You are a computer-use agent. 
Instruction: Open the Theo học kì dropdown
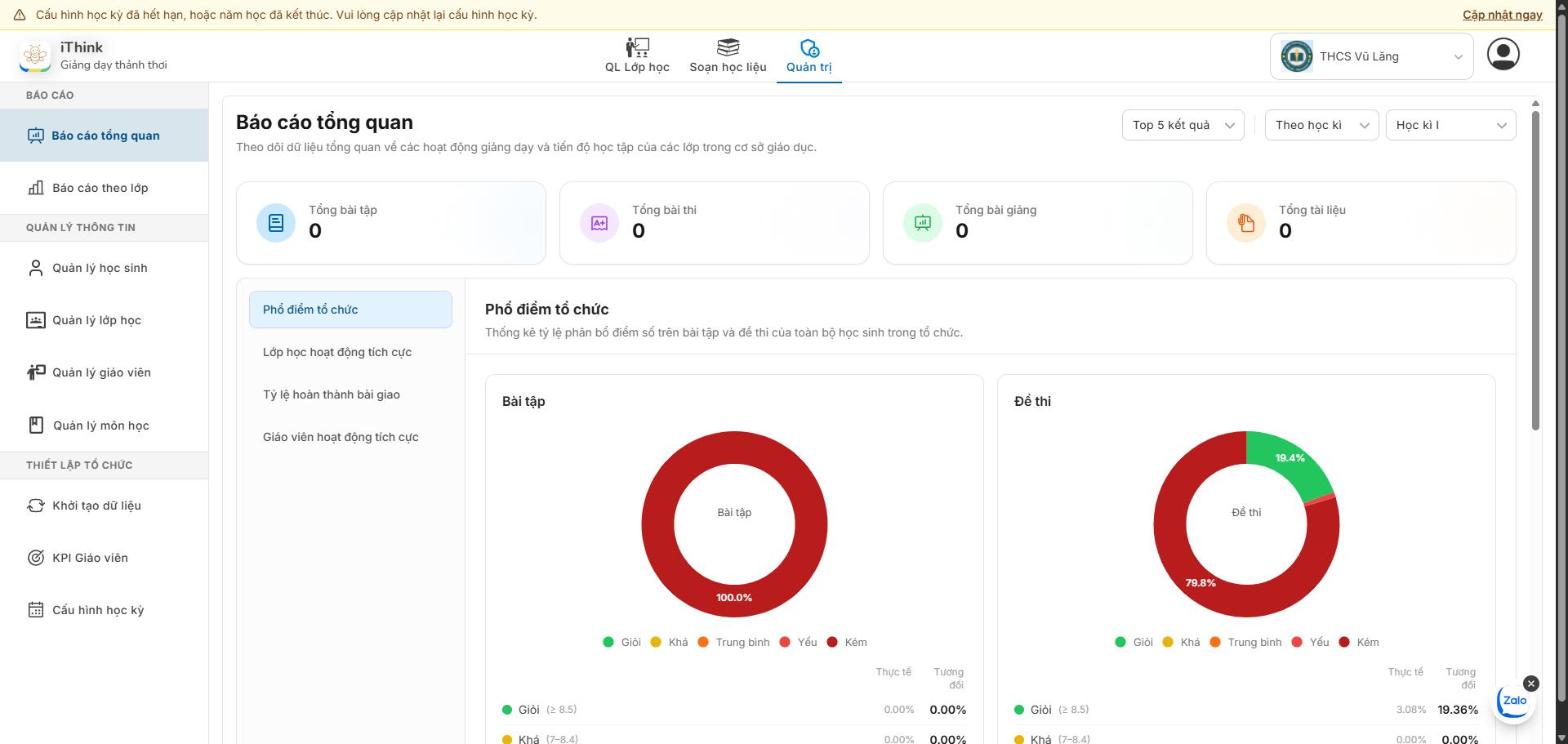pyautogui.click(x=1322, y=125)
